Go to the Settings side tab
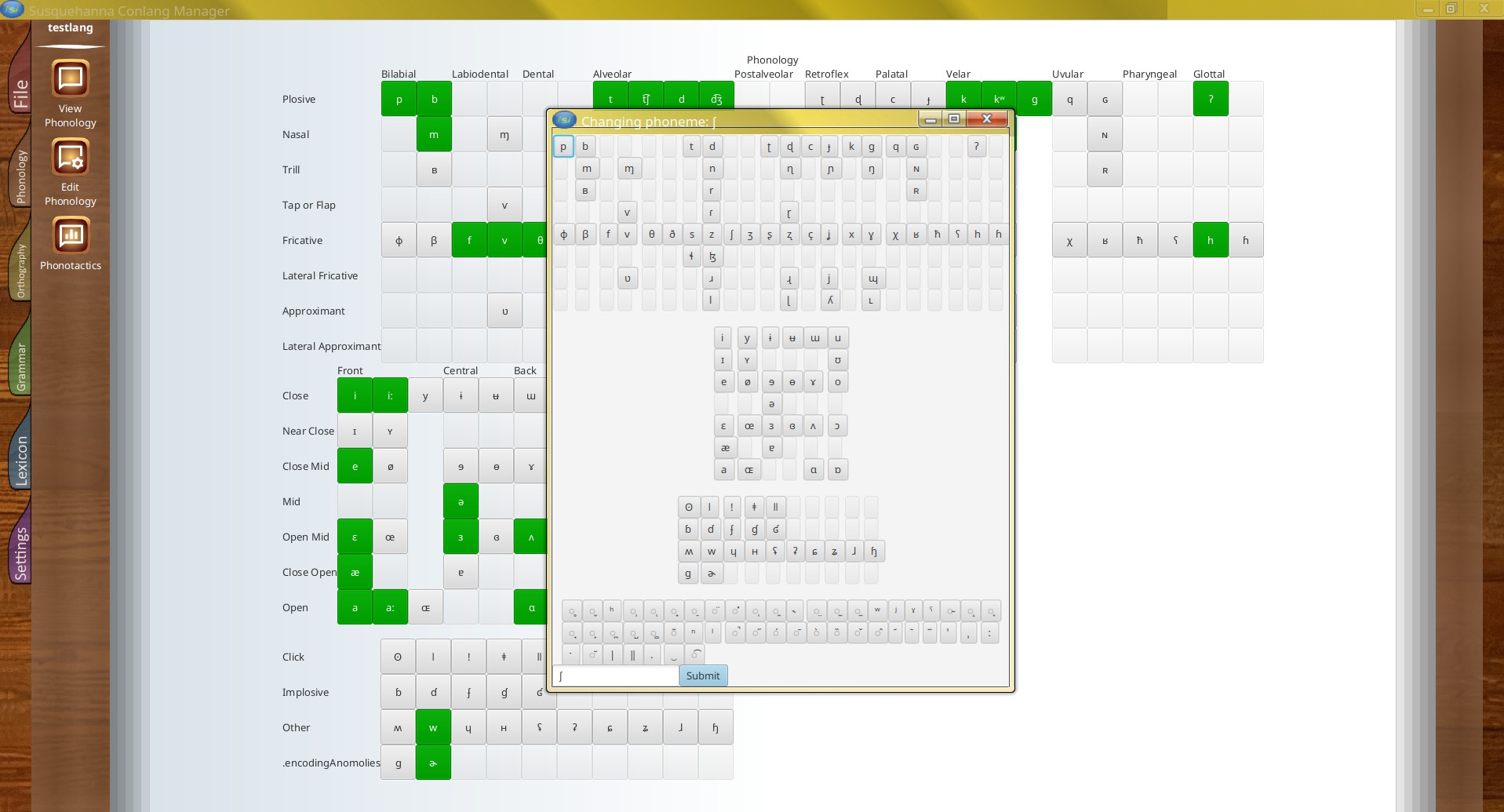The height and width of the screenshot is (812, 1504). pos(20,553)
